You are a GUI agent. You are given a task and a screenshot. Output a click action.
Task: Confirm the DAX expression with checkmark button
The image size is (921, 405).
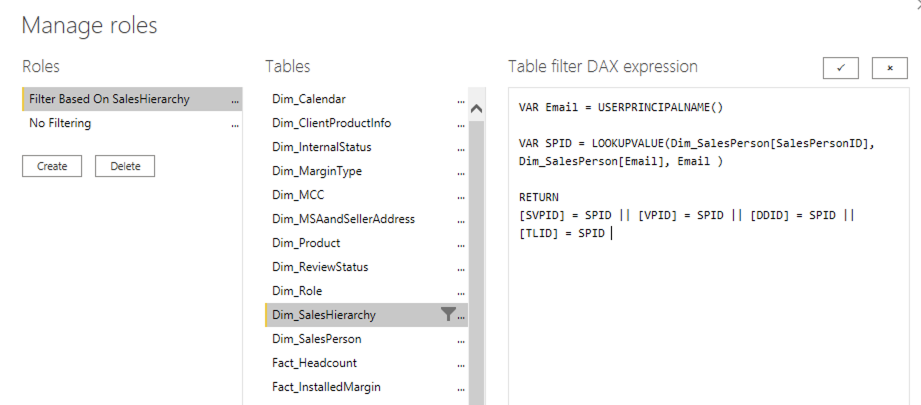tap(841, 68)
